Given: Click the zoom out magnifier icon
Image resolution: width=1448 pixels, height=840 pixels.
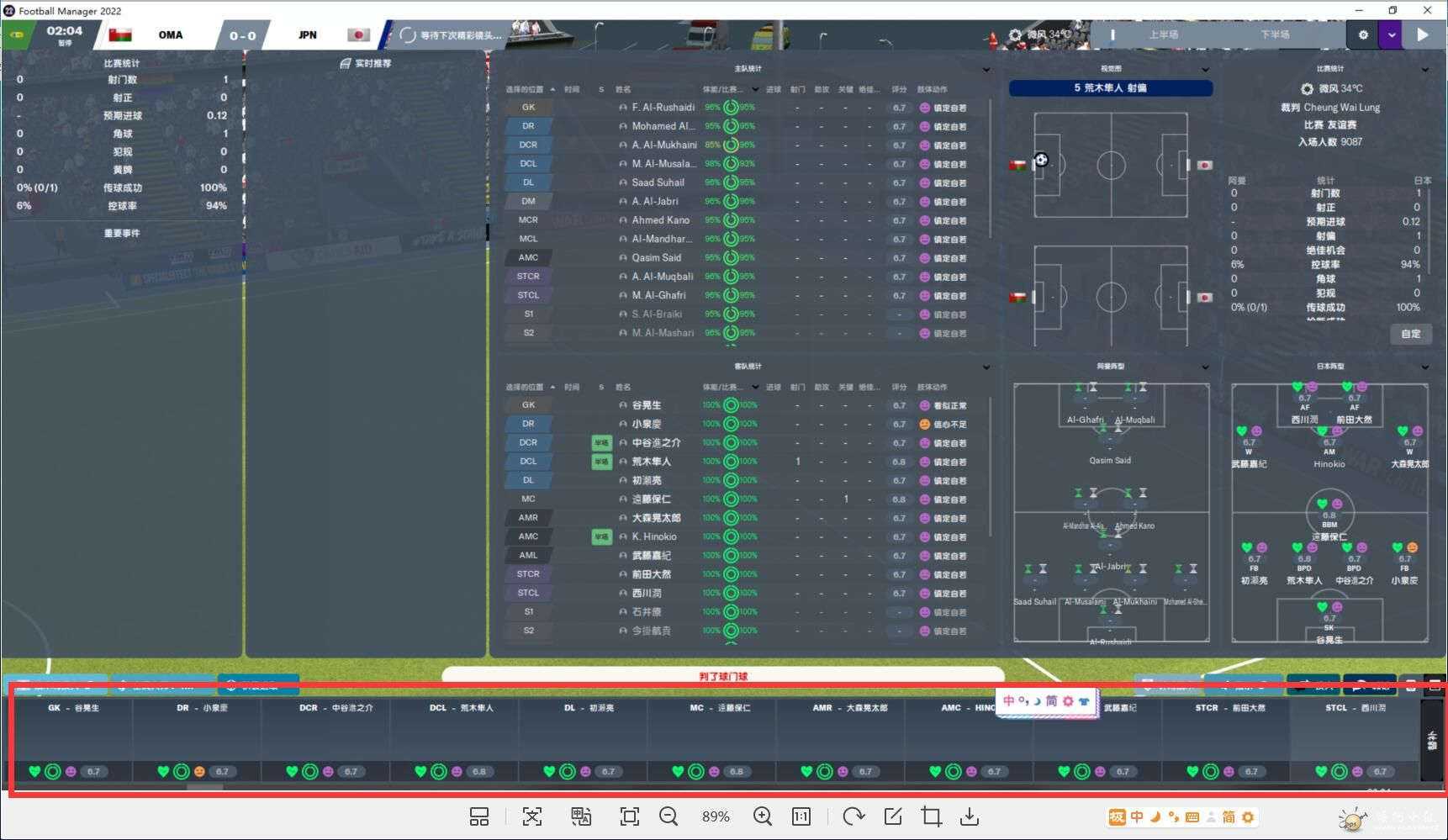Looking at the screenshot, I should 669,816.
